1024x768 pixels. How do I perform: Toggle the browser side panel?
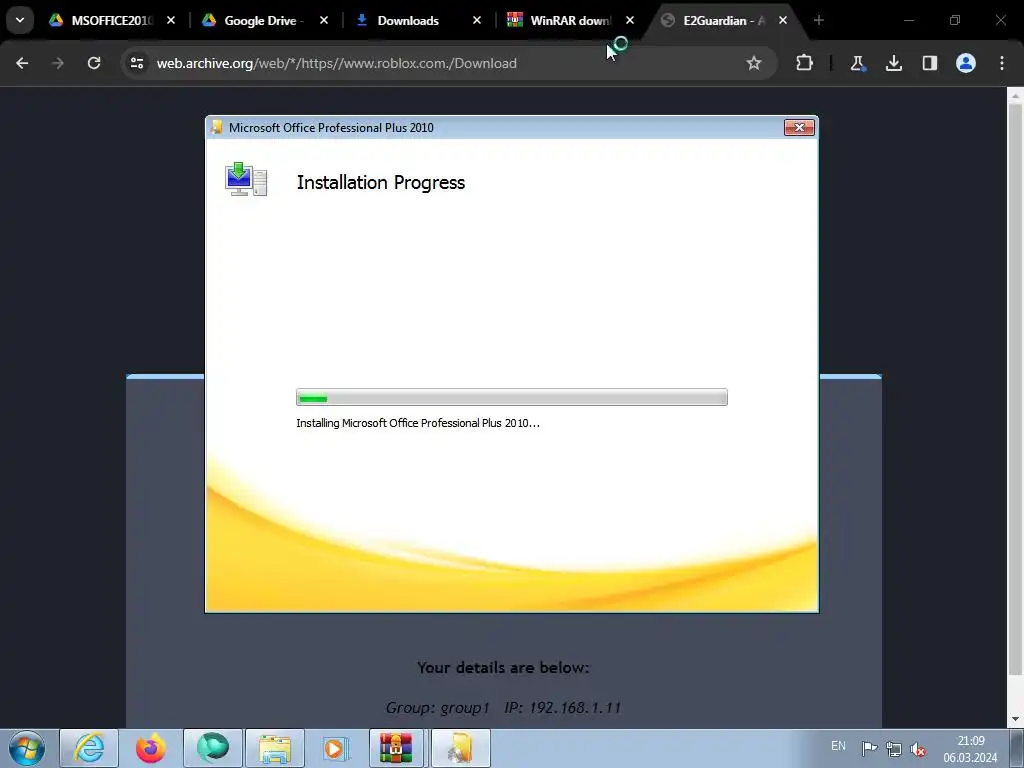[x=930, y=63]
